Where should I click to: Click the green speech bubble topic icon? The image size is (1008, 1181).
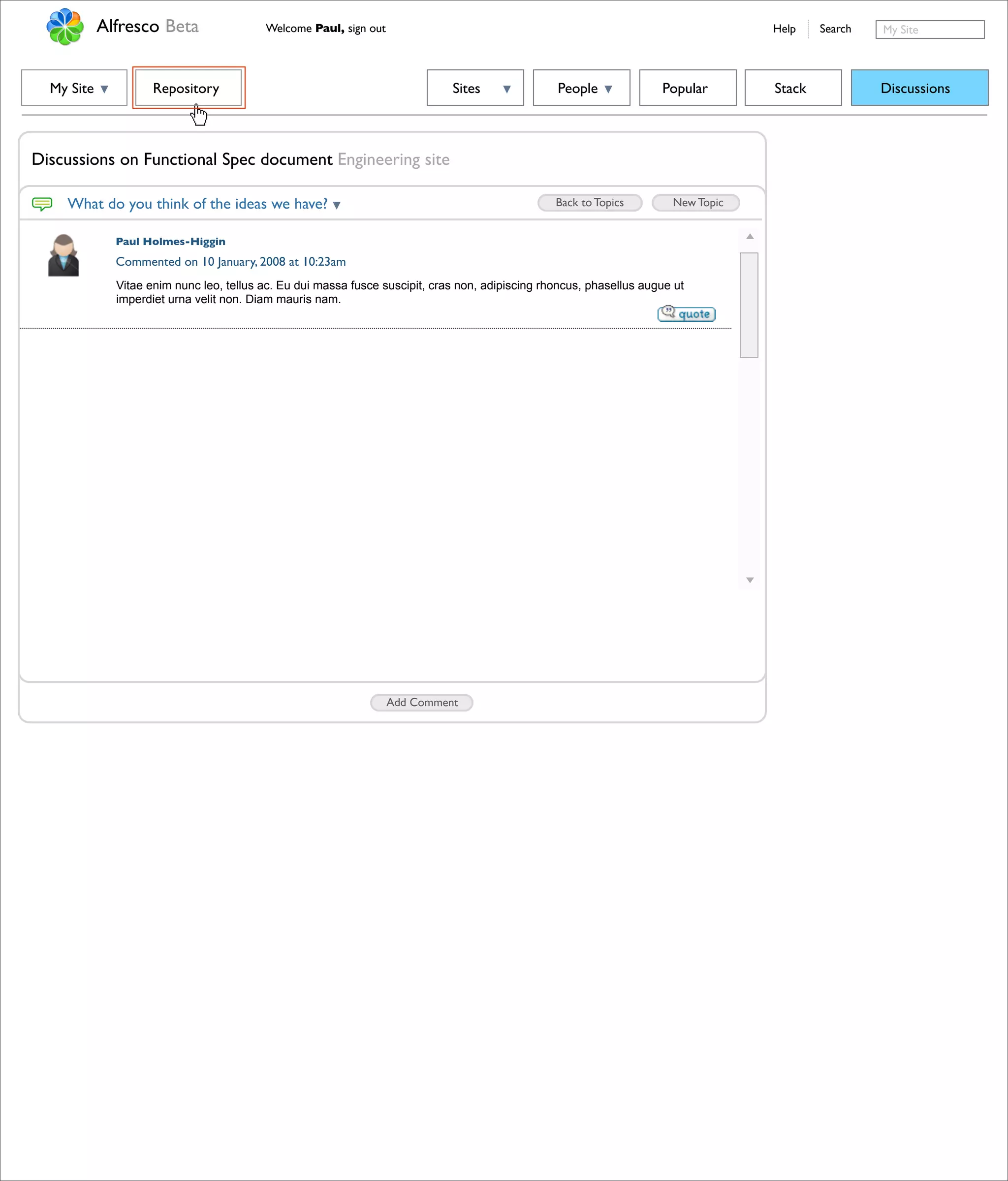pos(42,204)
